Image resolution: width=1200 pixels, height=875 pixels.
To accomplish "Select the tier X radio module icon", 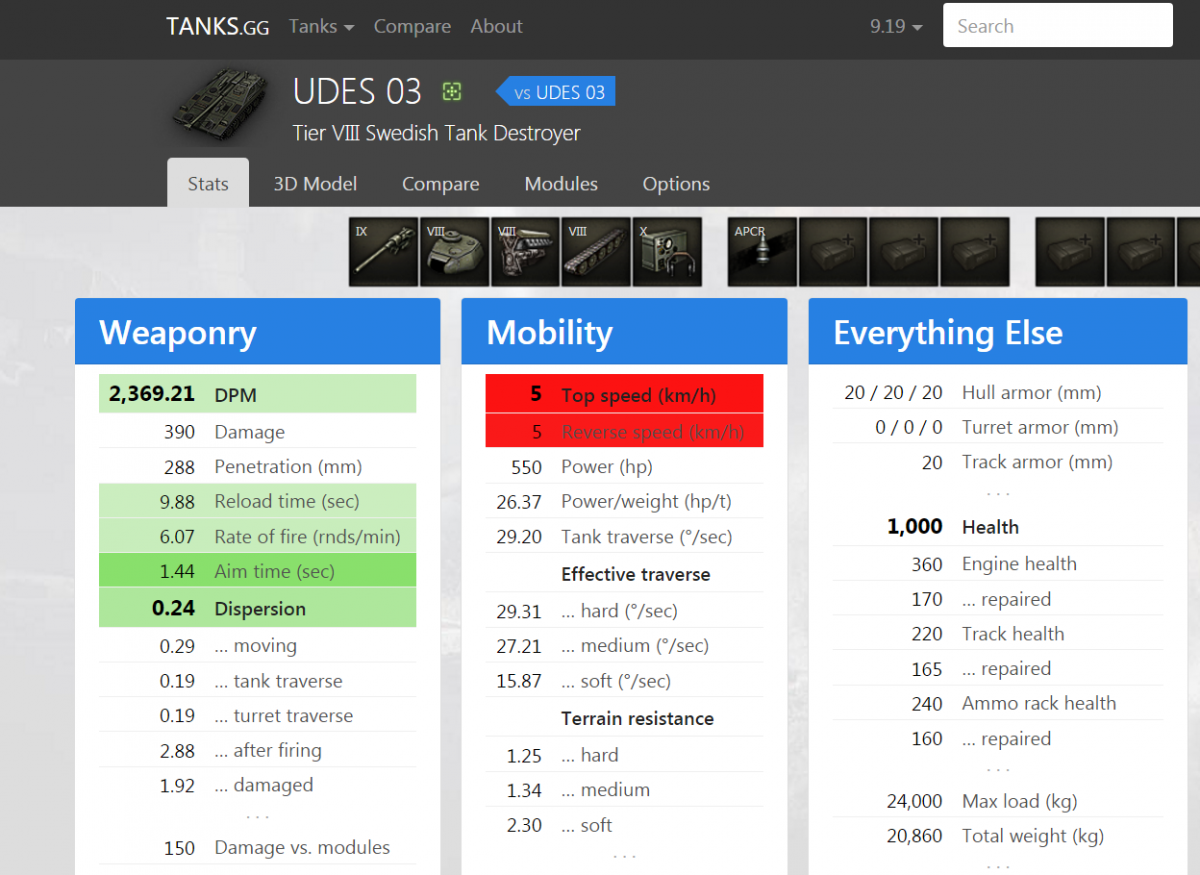I will click(x=668, y=252).
